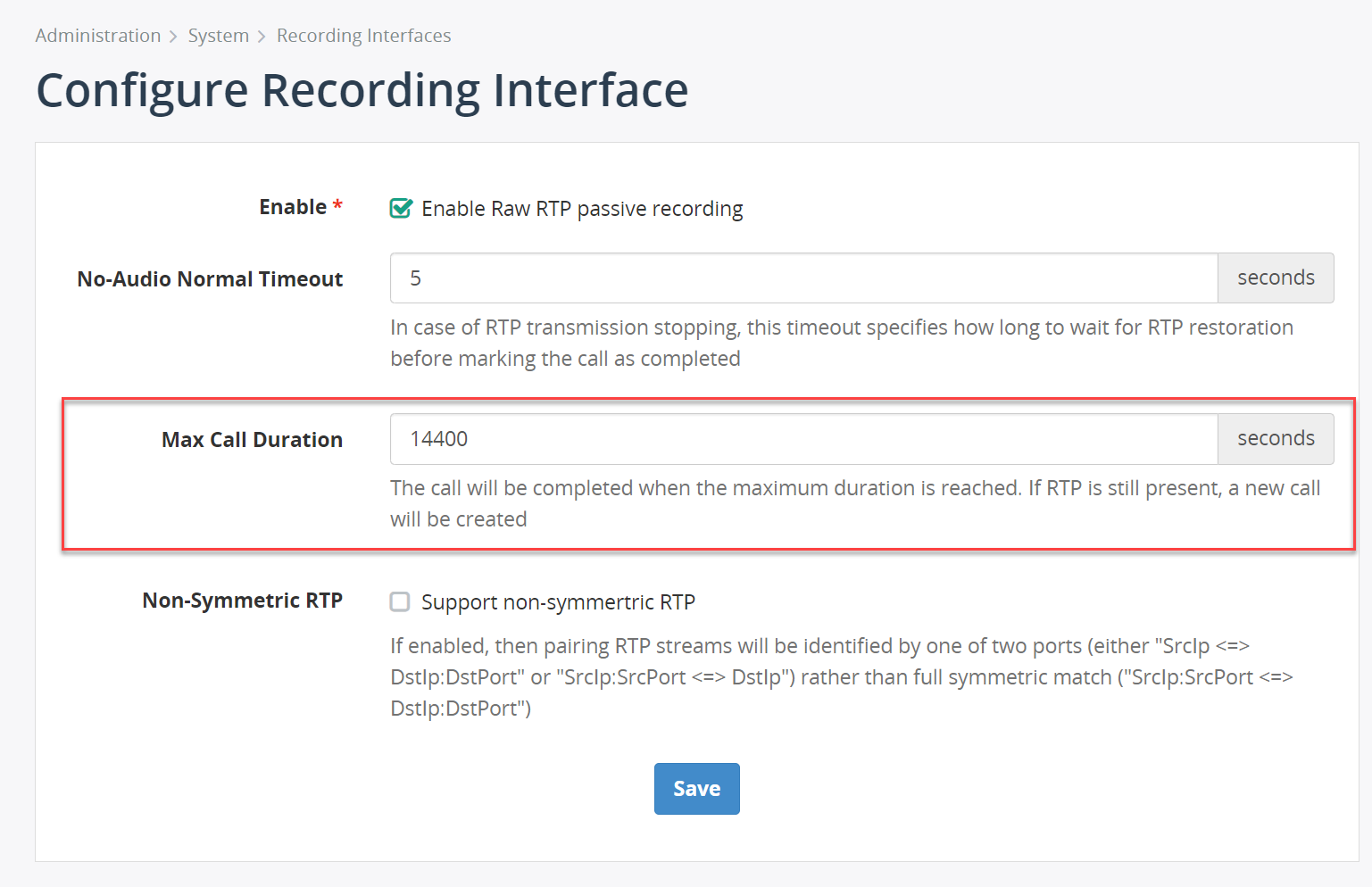Click the No-Audio Normal Timeout label

(210, 279)
